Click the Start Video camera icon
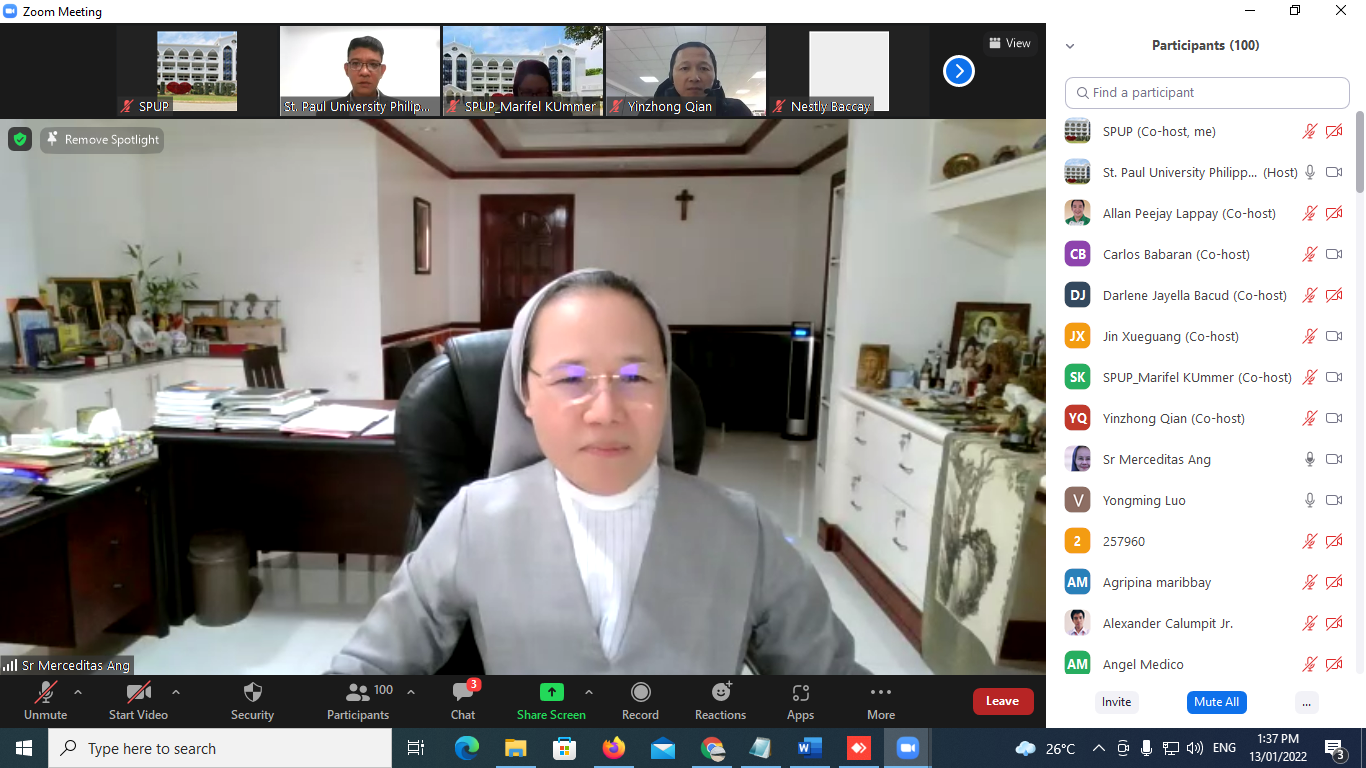 (138, 692)
